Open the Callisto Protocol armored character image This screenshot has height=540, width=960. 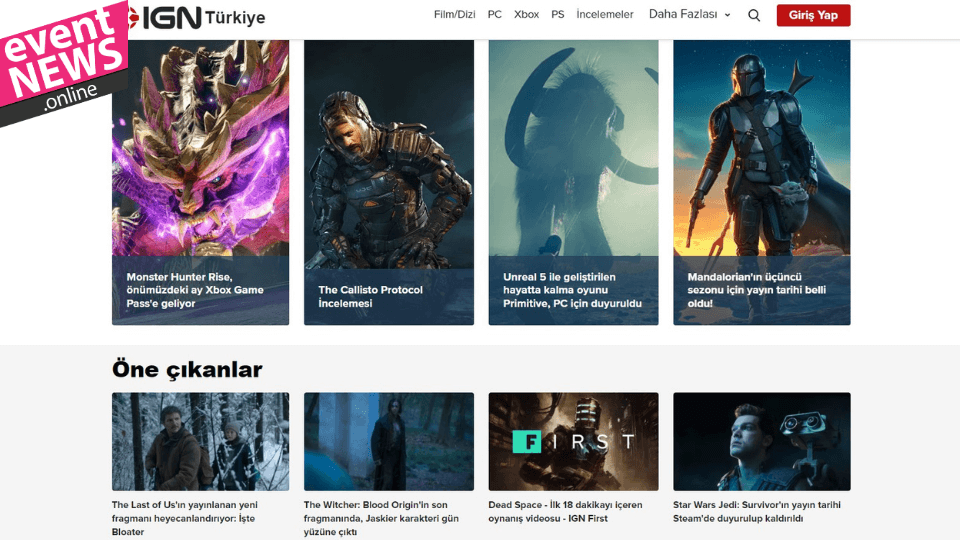click(389, 154)
